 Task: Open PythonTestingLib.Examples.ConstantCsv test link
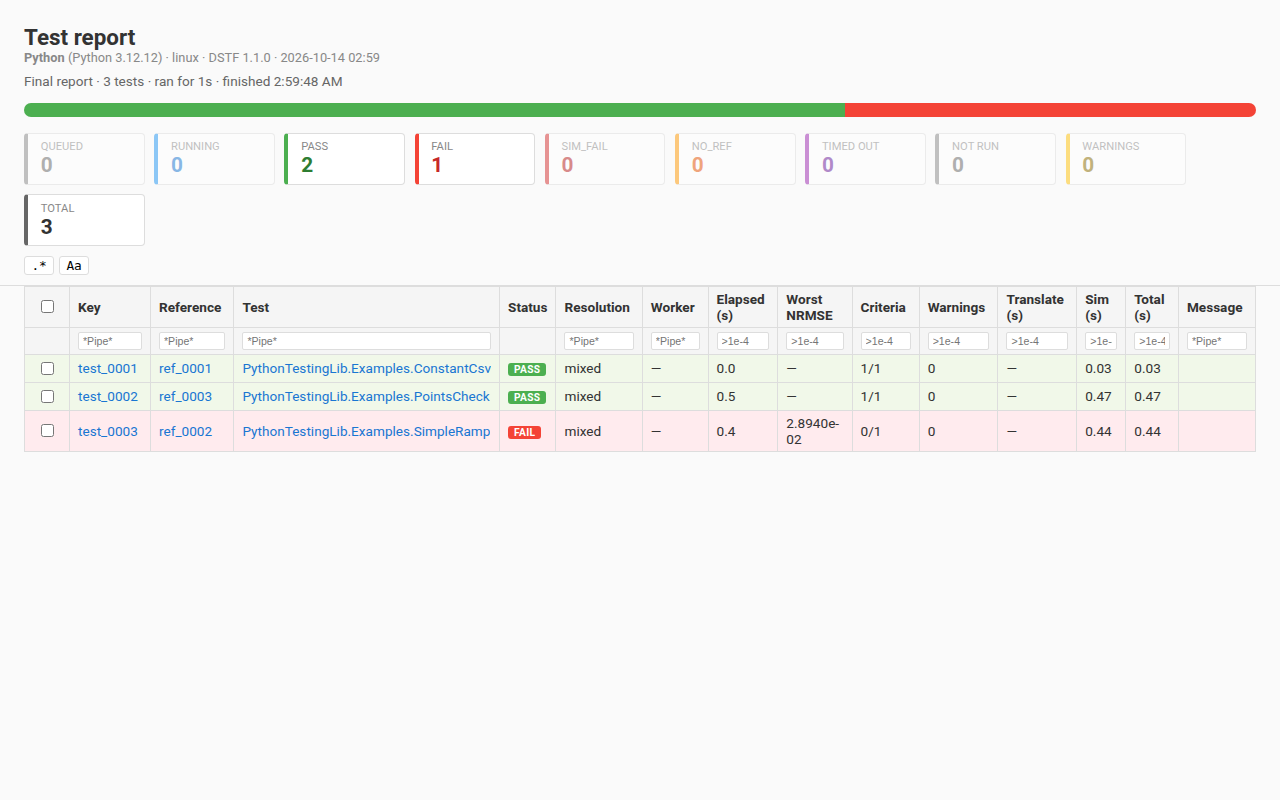[366, 369]
